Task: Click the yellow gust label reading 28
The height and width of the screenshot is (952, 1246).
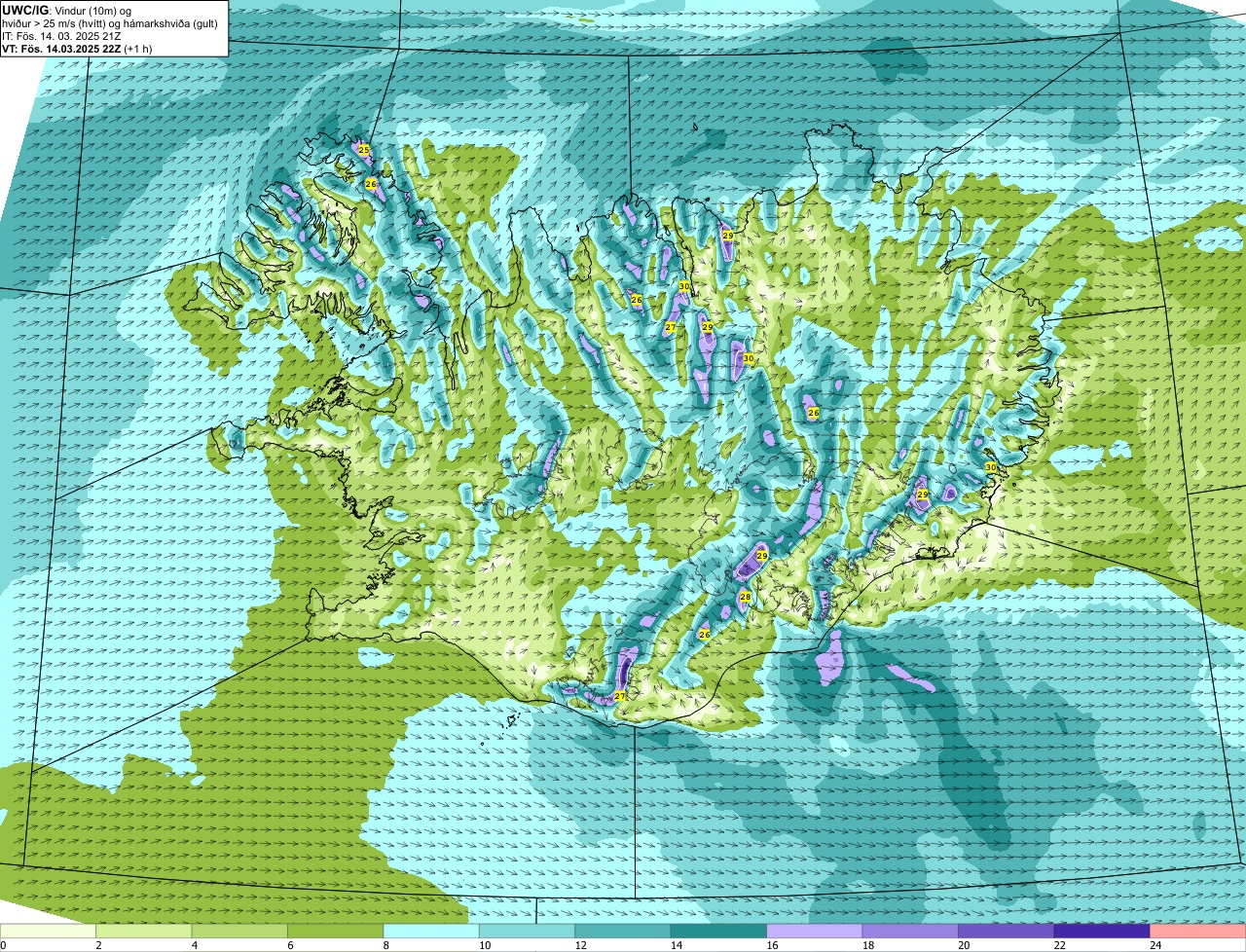Action: (745, 597)
